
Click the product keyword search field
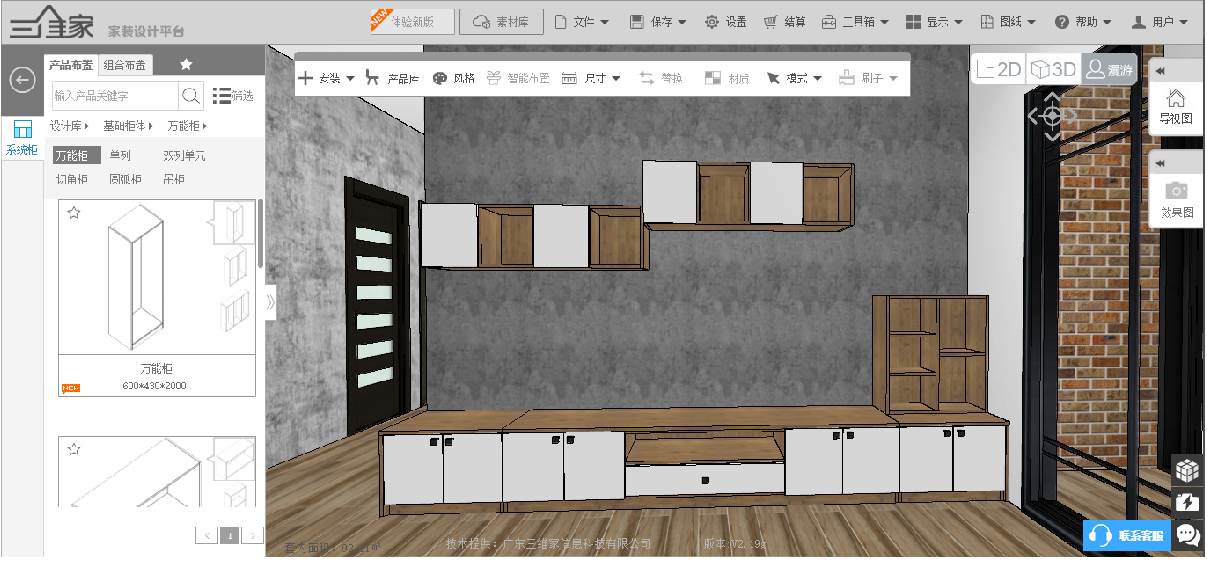[x=114, y=96]
